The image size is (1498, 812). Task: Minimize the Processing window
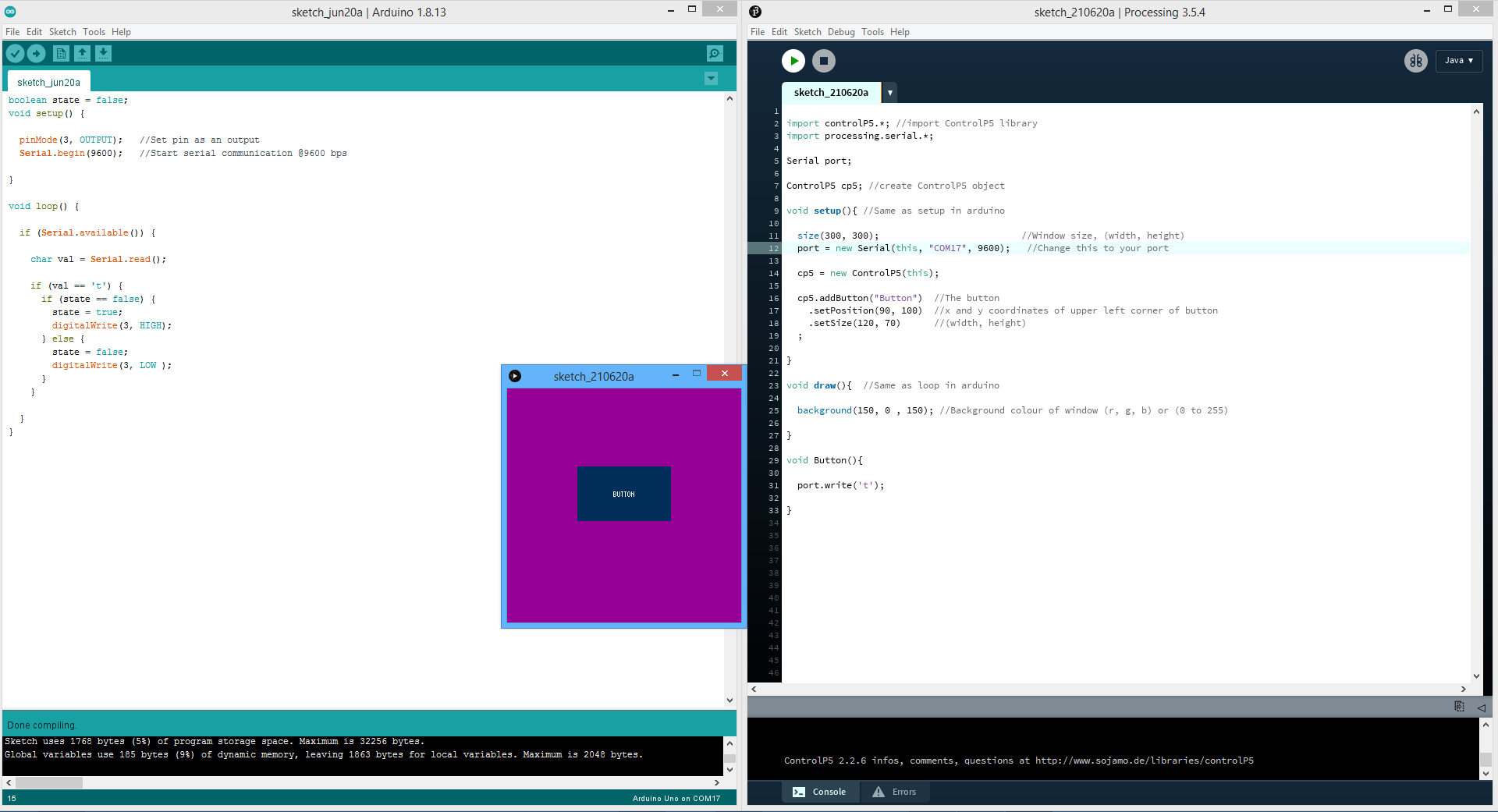[x=1427, y=10]
